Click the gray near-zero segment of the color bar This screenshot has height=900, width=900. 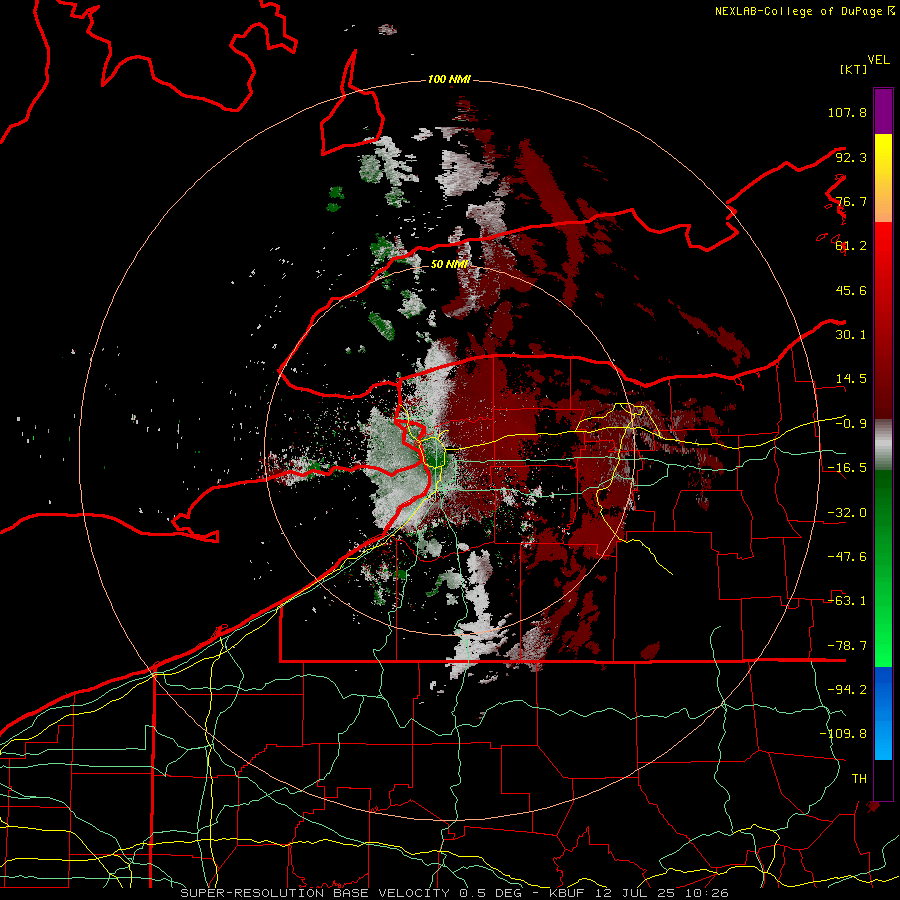[883, 445]
